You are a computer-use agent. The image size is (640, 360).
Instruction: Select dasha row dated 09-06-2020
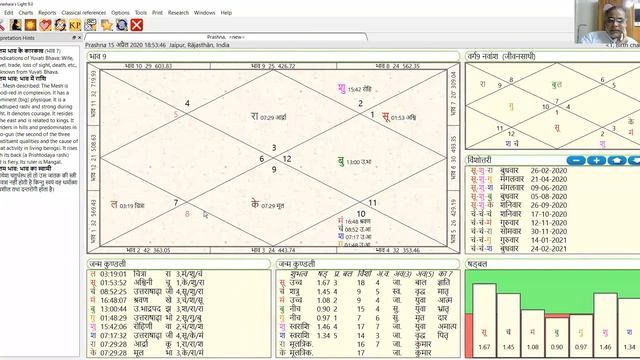(x=518, y=188)
